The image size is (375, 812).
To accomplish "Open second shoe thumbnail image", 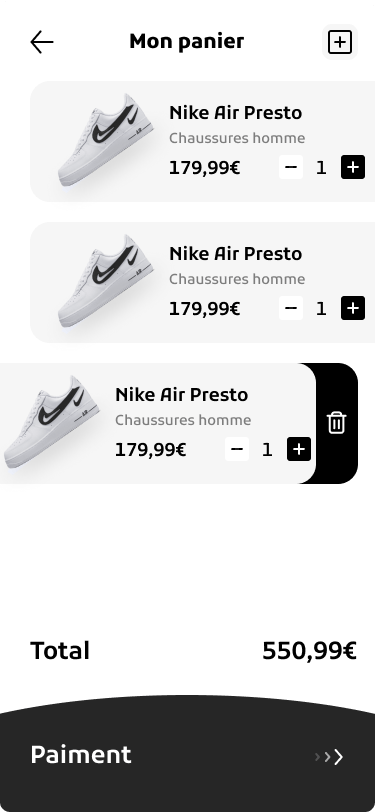I will (x=106, y=281).
